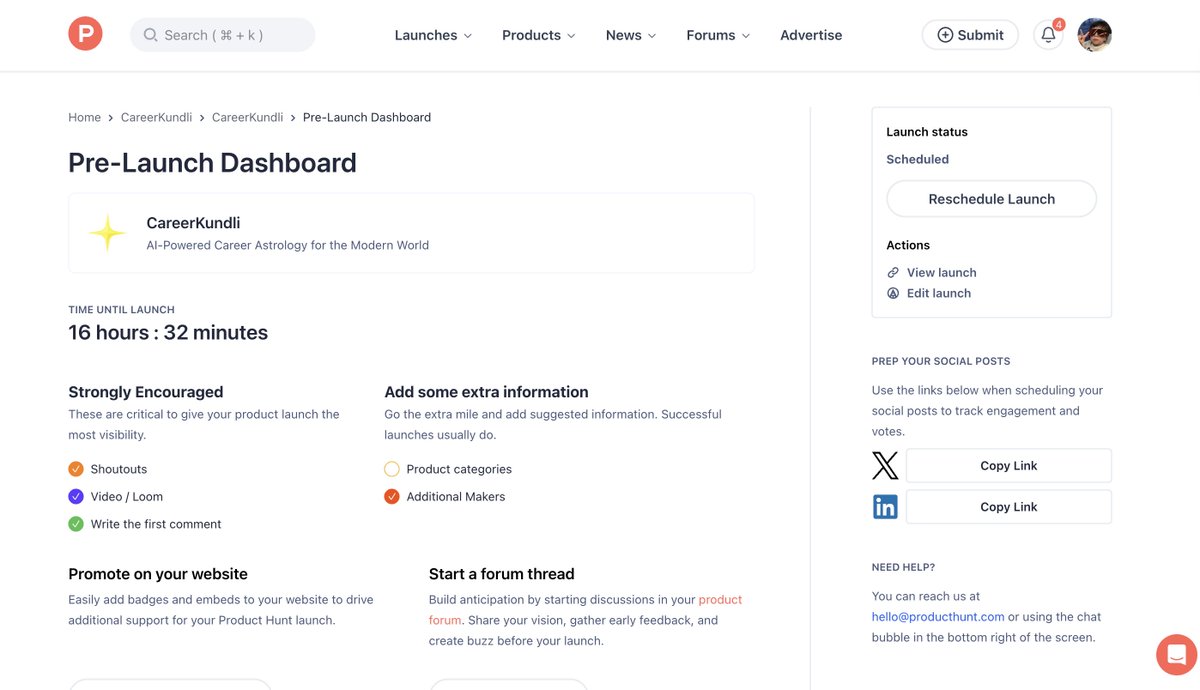Click Reschedule Launch button
The image size is (1200, 690).
click(x=992, y=199)
